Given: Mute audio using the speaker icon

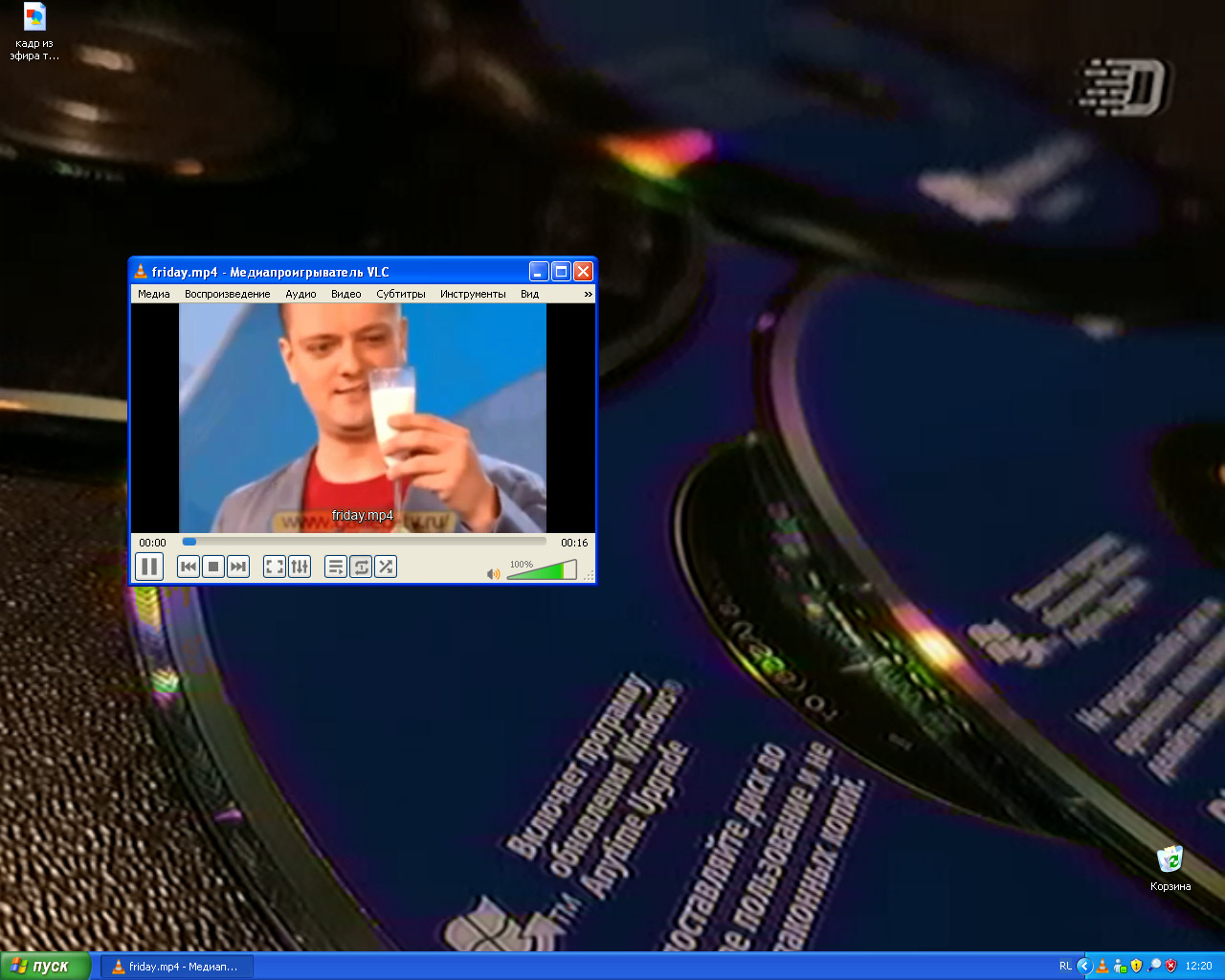Looking at the screenshot, I should click(493, 574).
